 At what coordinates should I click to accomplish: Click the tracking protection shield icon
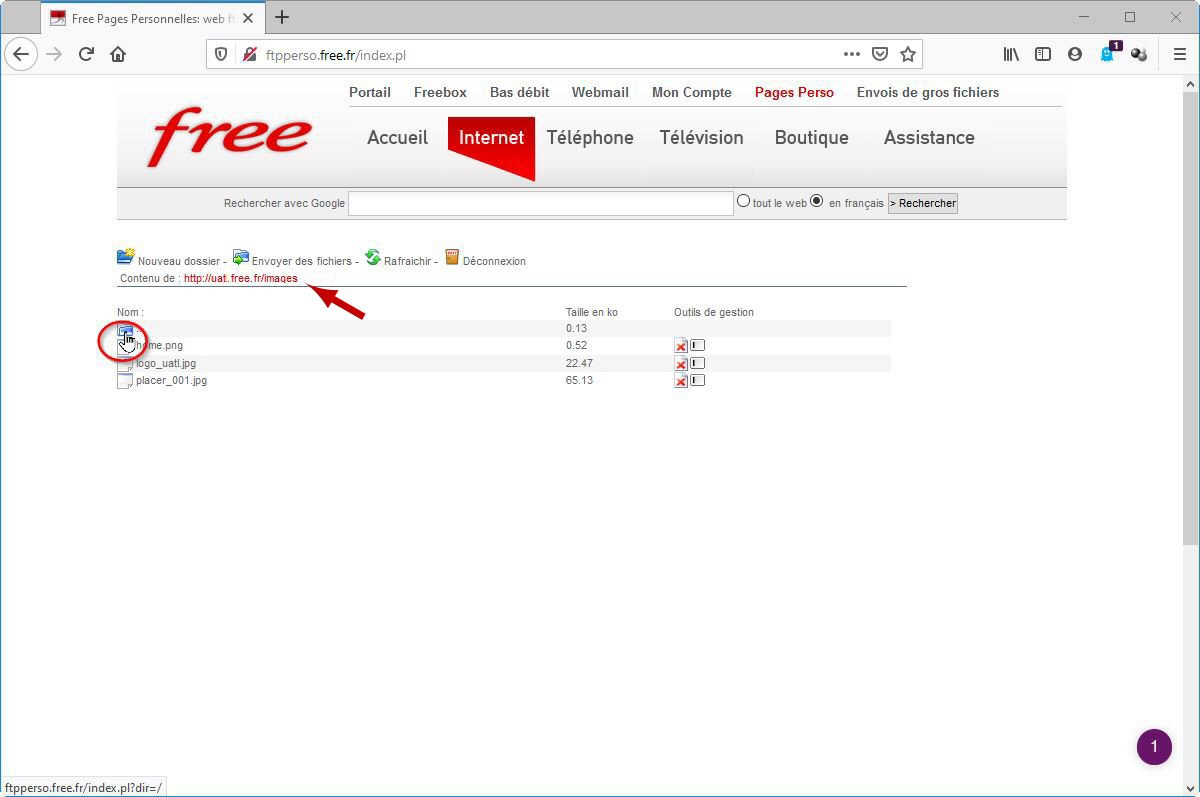point(222,55)
